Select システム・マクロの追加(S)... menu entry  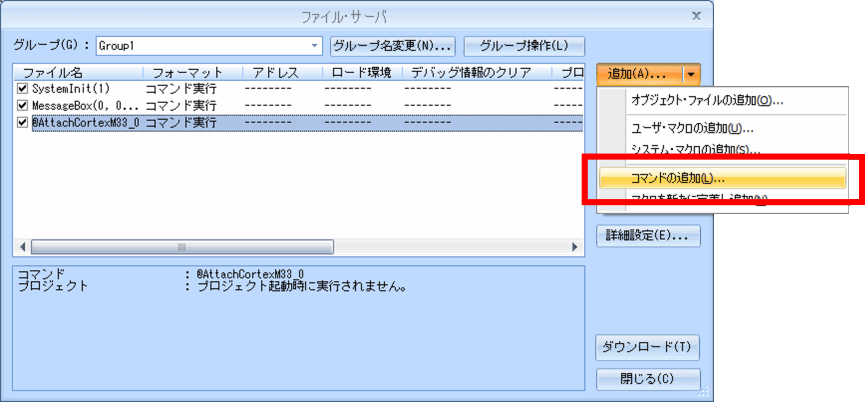click(x=695, y=149)
